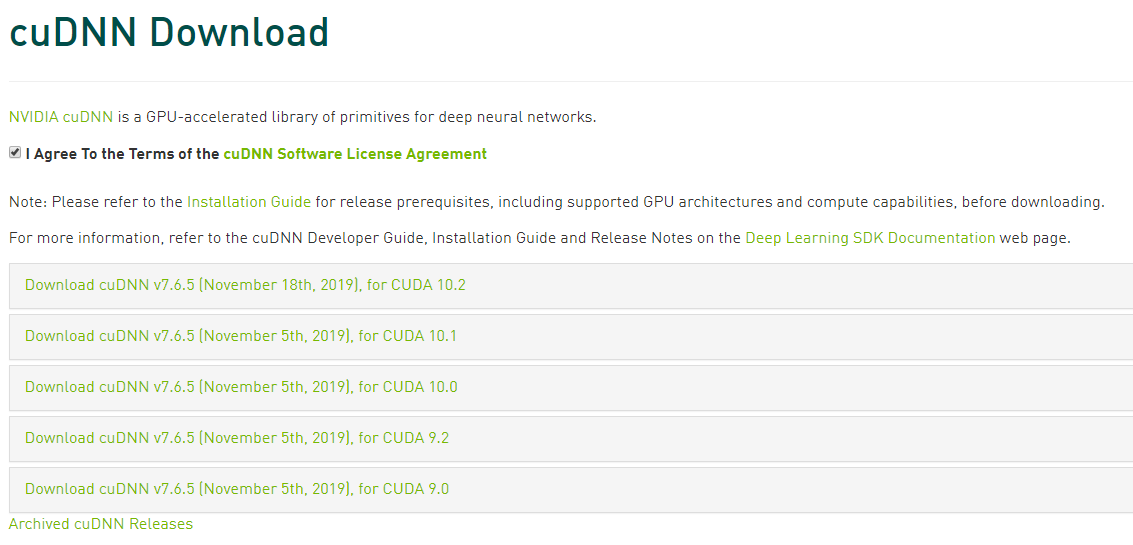Click the 'web page.' text after documentation link
Screen dimensions: 1133x545
(x=1035, y=239)
